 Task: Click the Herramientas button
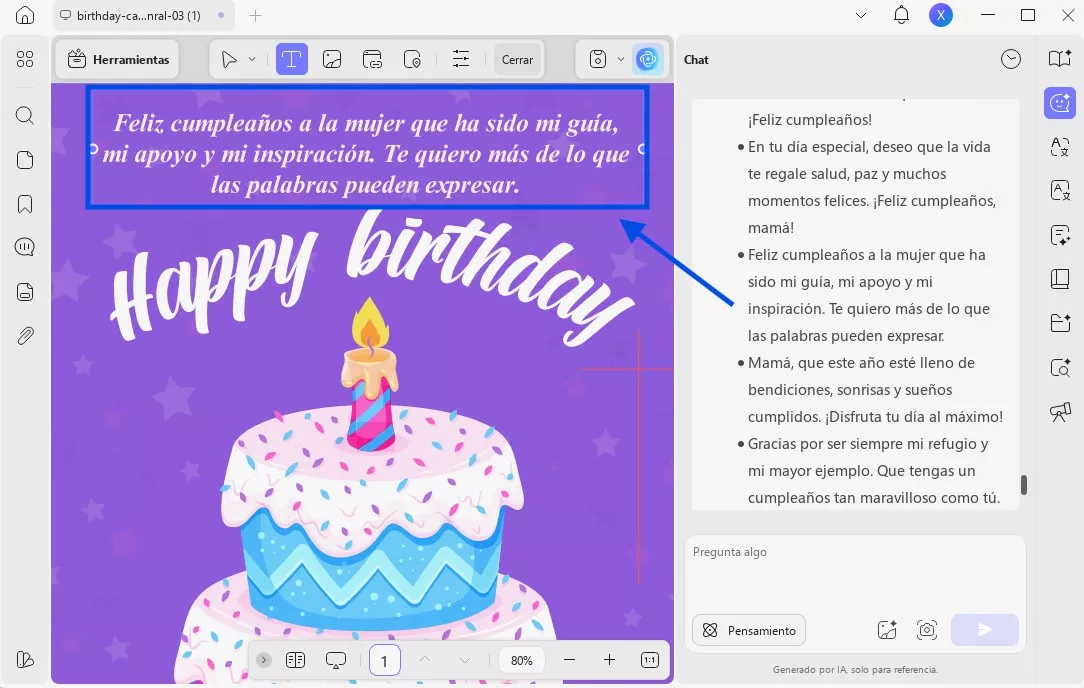tap(118, 59)
